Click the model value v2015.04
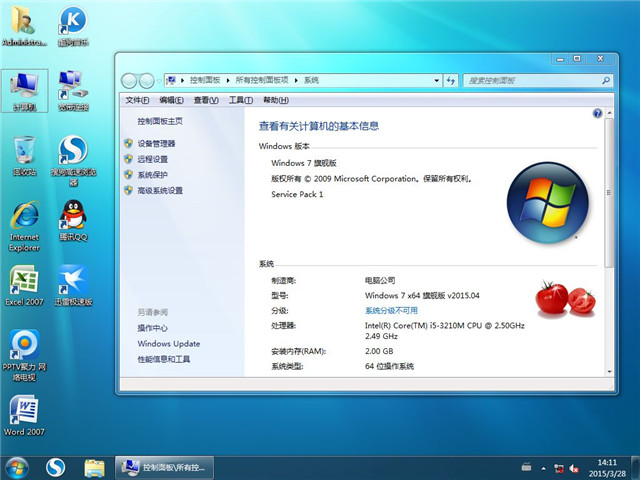This screenshot has height=480, width=640. pos(422,295)
